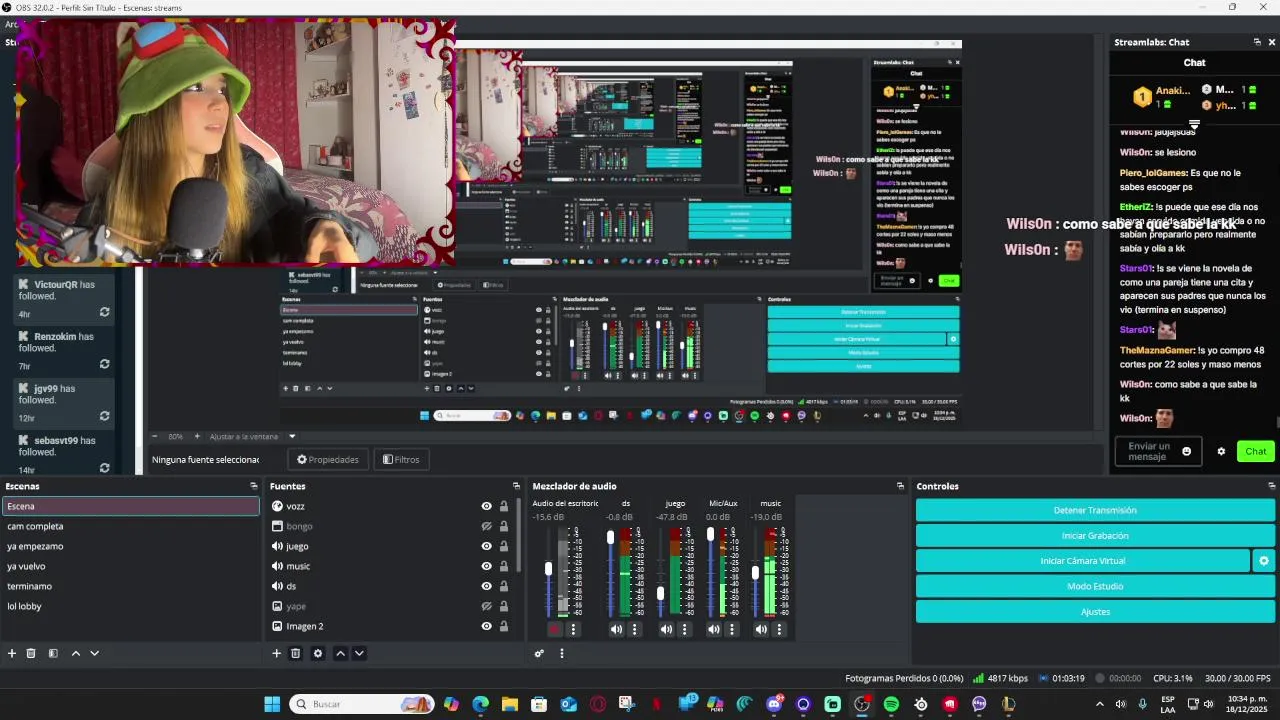Switch to ya empezamo scene

pyautogui.click(x=130, y=546)
